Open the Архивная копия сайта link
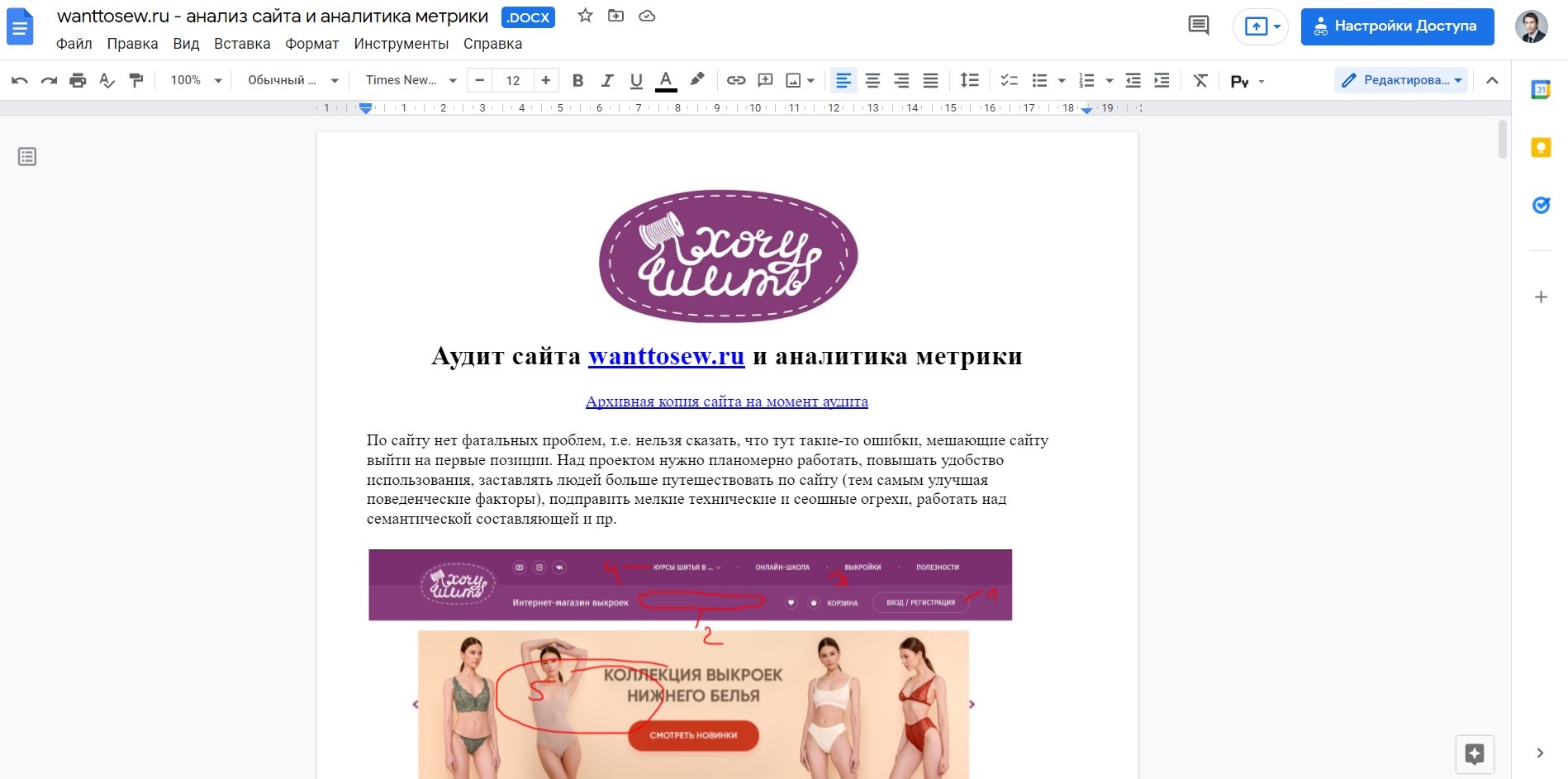 click(x=727, y=401)
